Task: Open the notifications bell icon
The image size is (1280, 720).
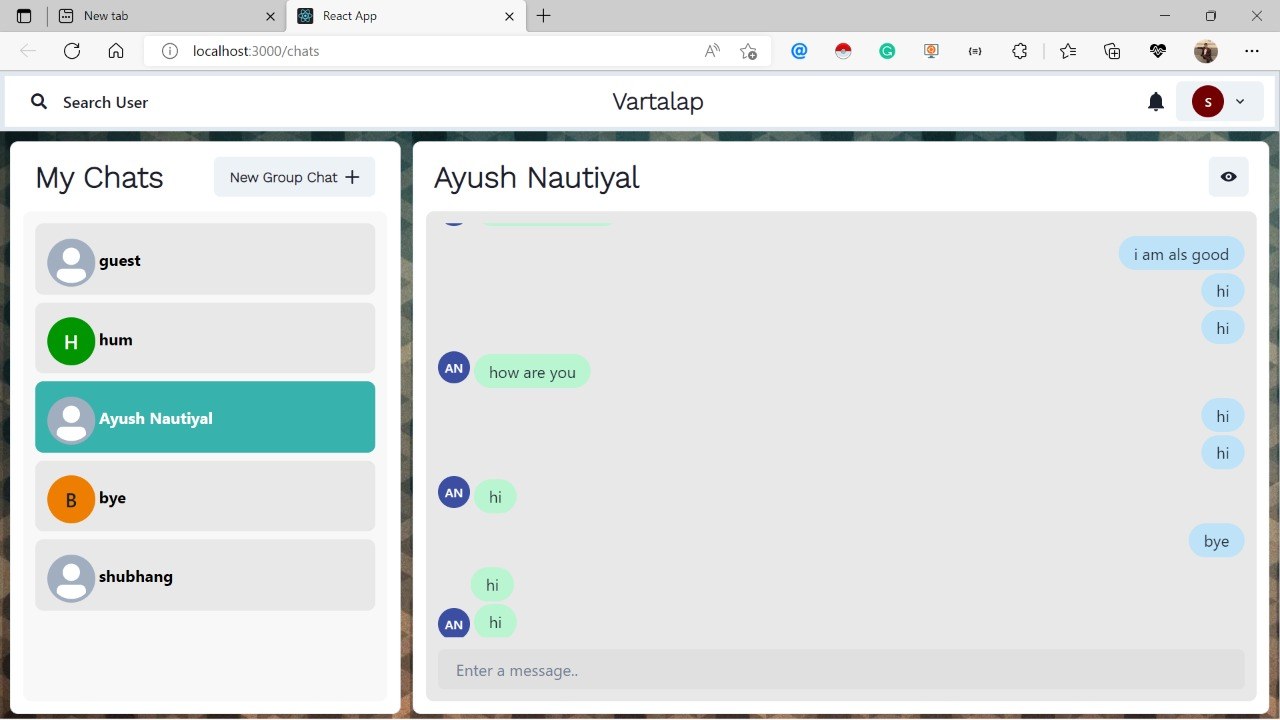Action: [1155, 101]
